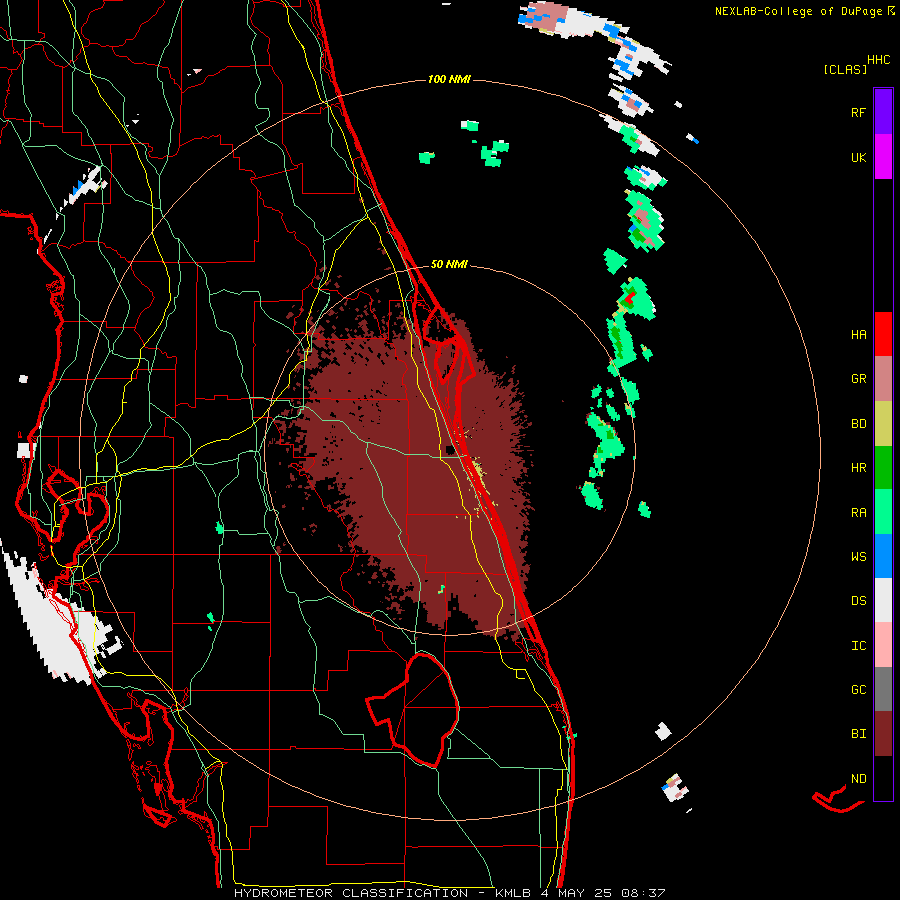Viewport: 900px width, 900px height.
Task: Click the IC pink legend swatch
Action: pos(883,645)
